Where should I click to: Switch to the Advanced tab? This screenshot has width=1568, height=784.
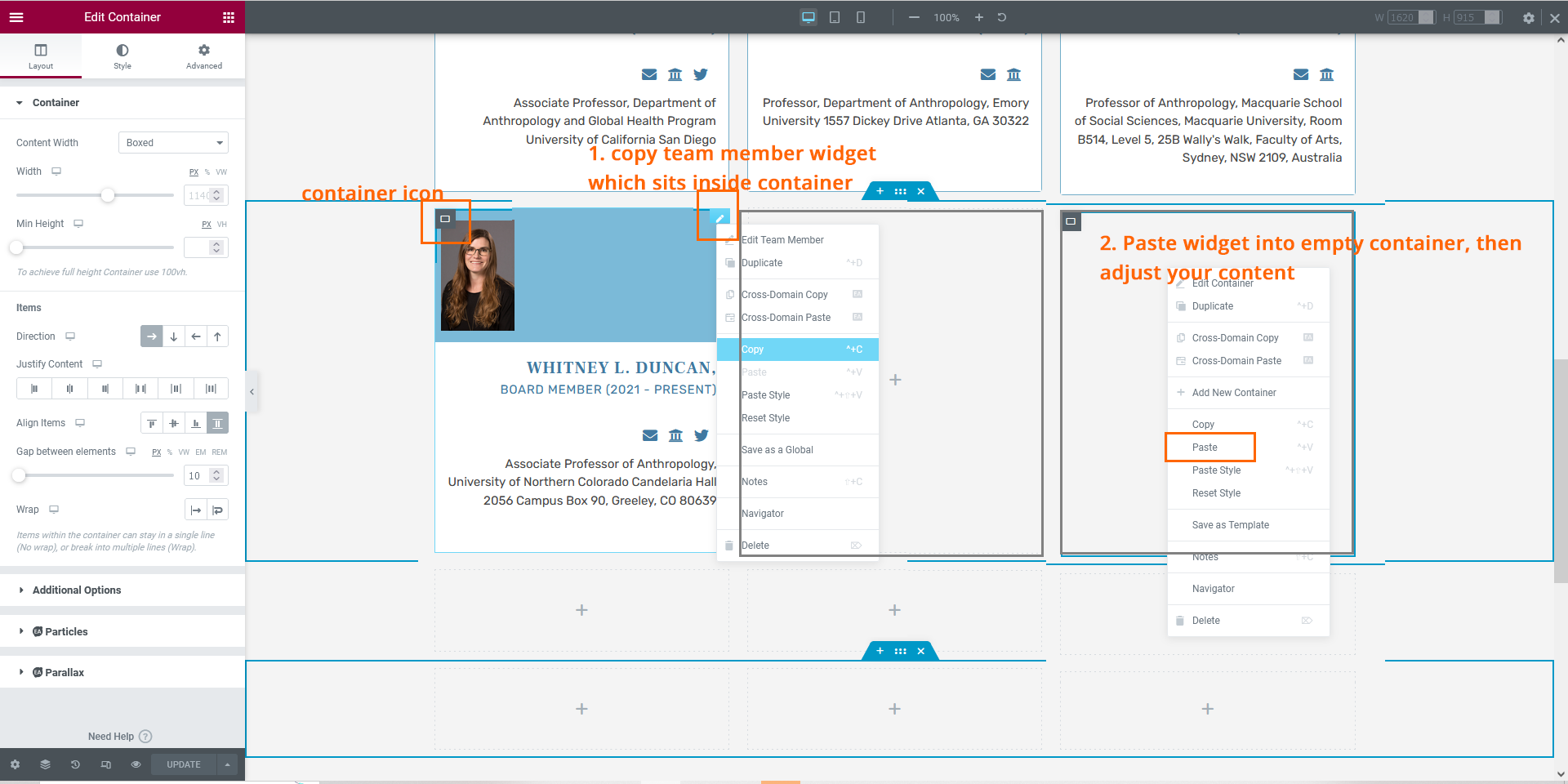click(204, 56)
